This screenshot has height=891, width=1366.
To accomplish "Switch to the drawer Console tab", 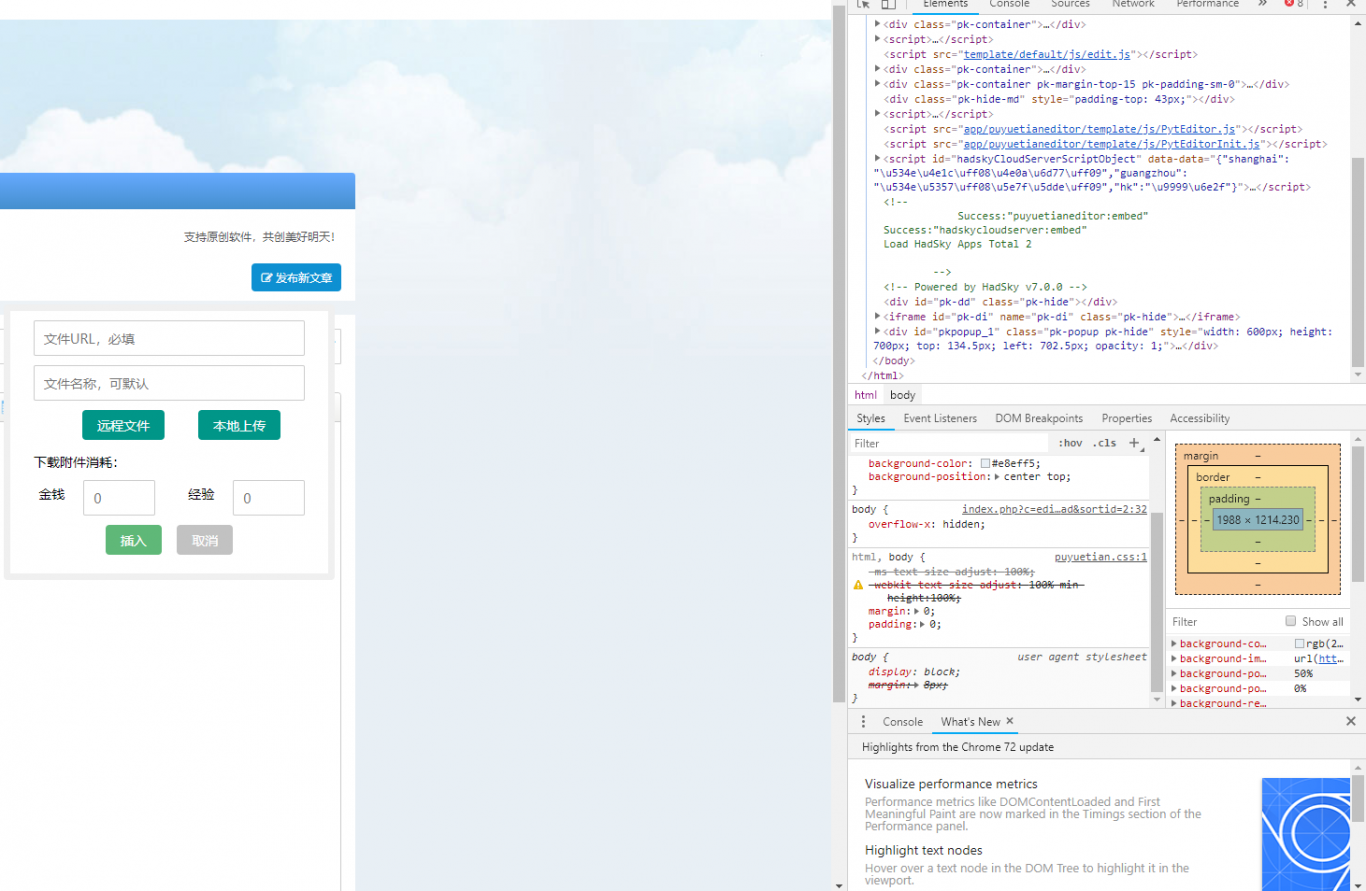I will pyautogui.click(x=903, y=721).
